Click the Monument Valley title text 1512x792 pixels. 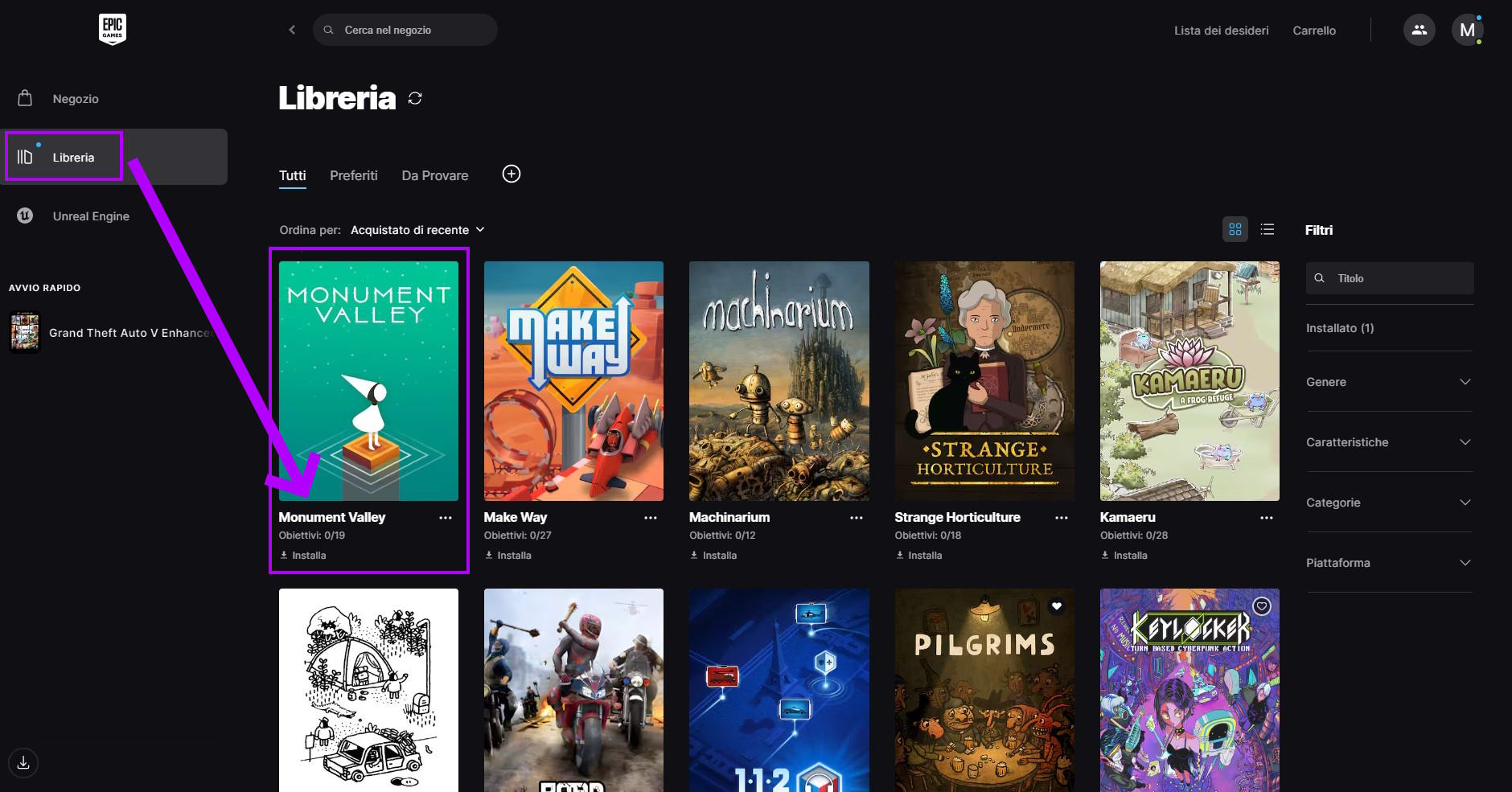(332, 517)
